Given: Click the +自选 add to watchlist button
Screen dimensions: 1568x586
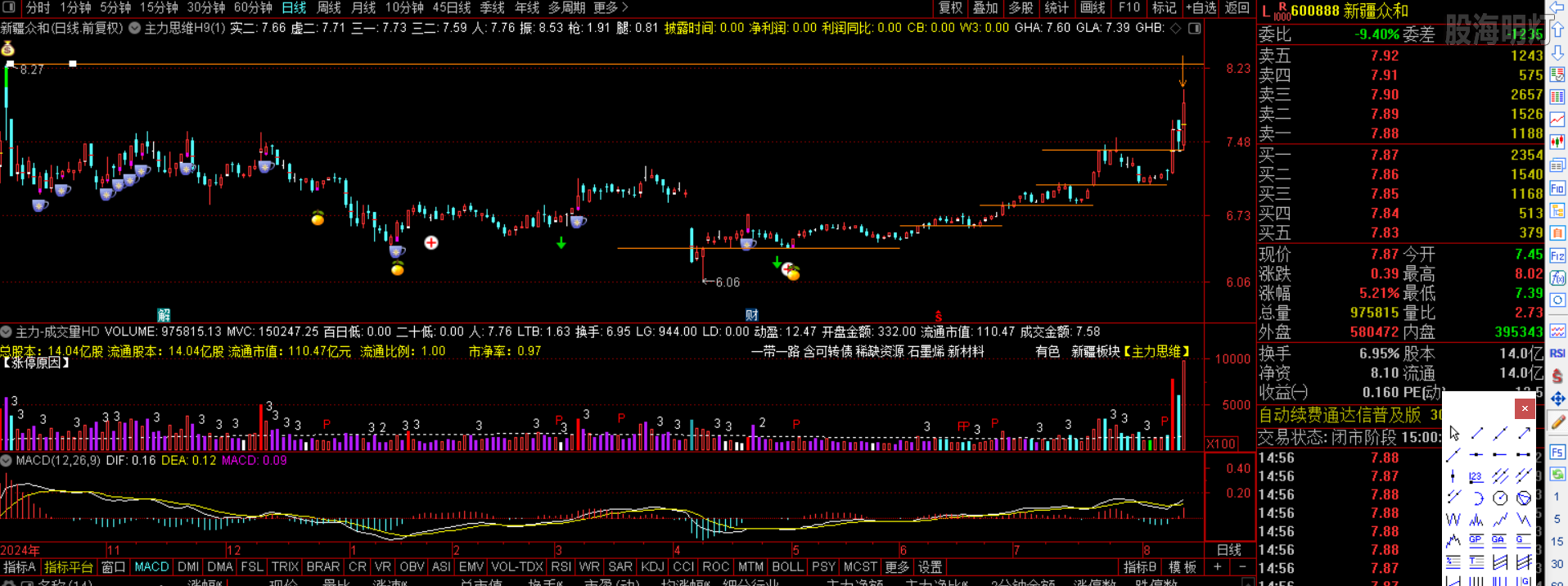Looking at the screenshot, I should pos(1201,7).
